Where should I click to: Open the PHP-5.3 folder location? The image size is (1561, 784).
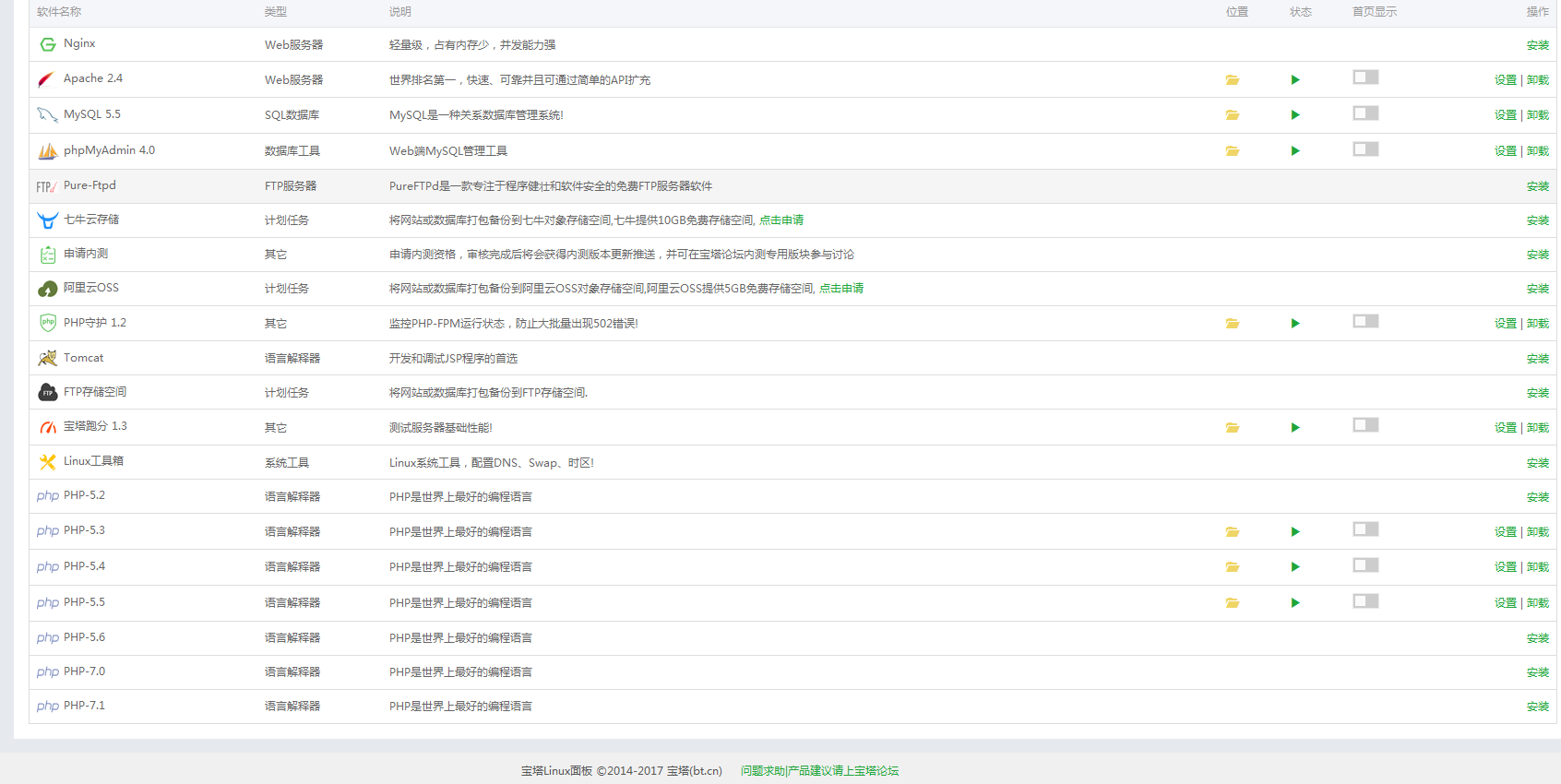click(1233, 532)
